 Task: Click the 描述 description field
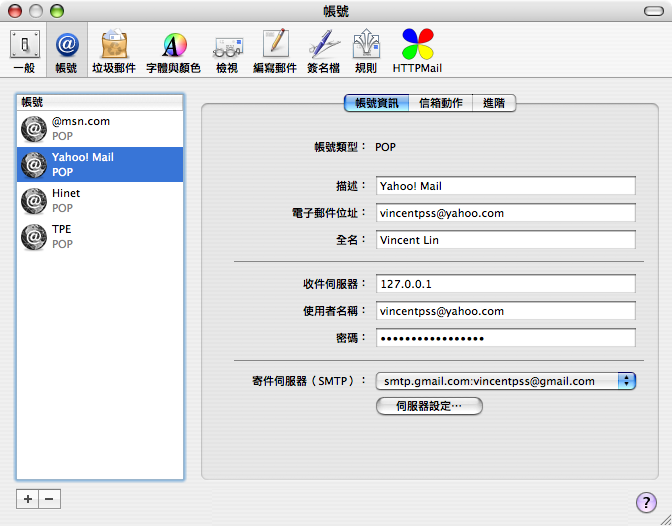[506, 186]
